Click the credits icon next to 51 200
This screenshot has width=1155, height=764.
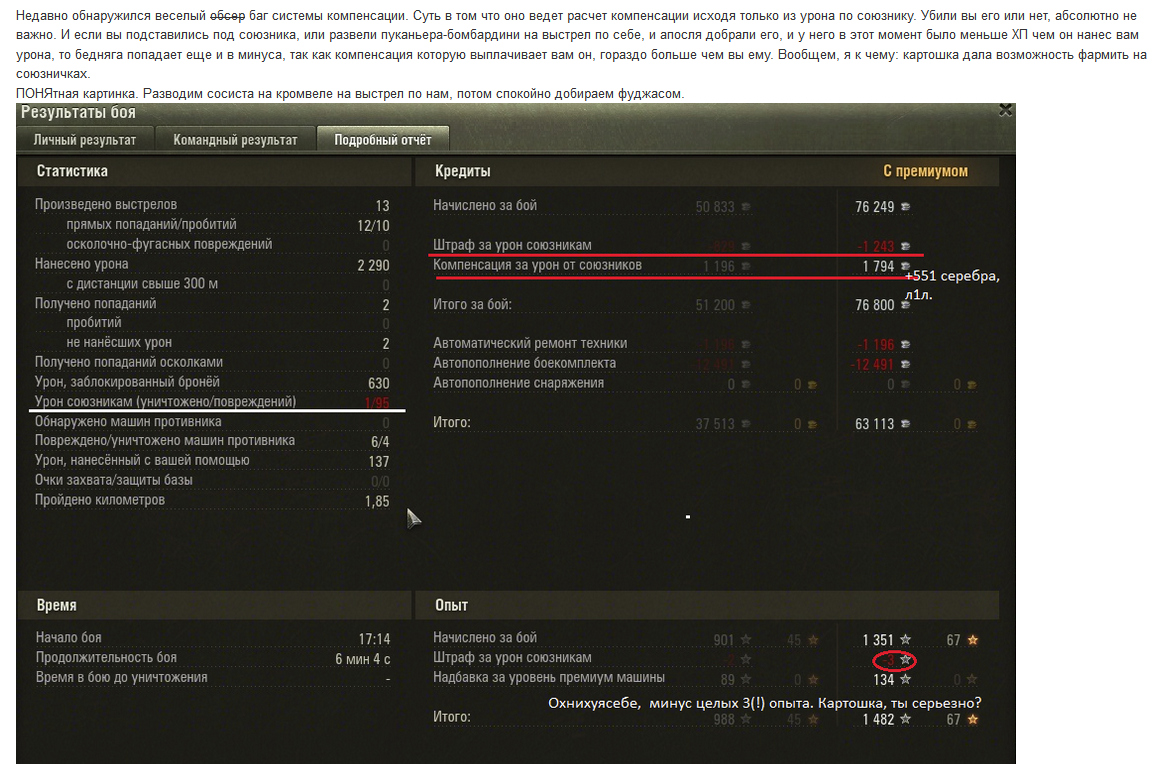[745, 304]
